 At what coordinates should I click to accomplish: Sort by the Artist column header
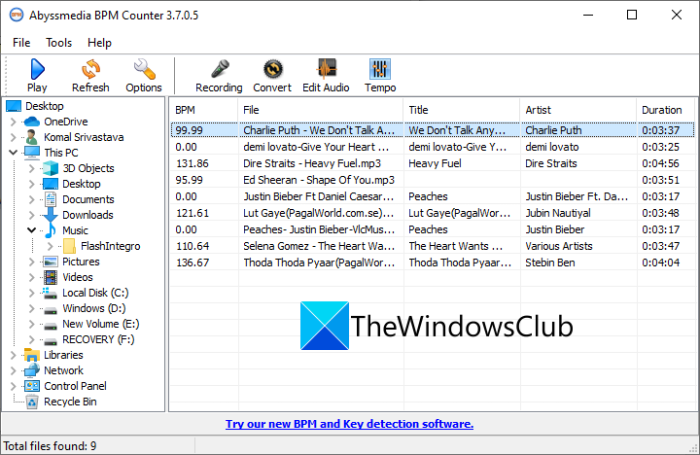(x=579, y=110)
